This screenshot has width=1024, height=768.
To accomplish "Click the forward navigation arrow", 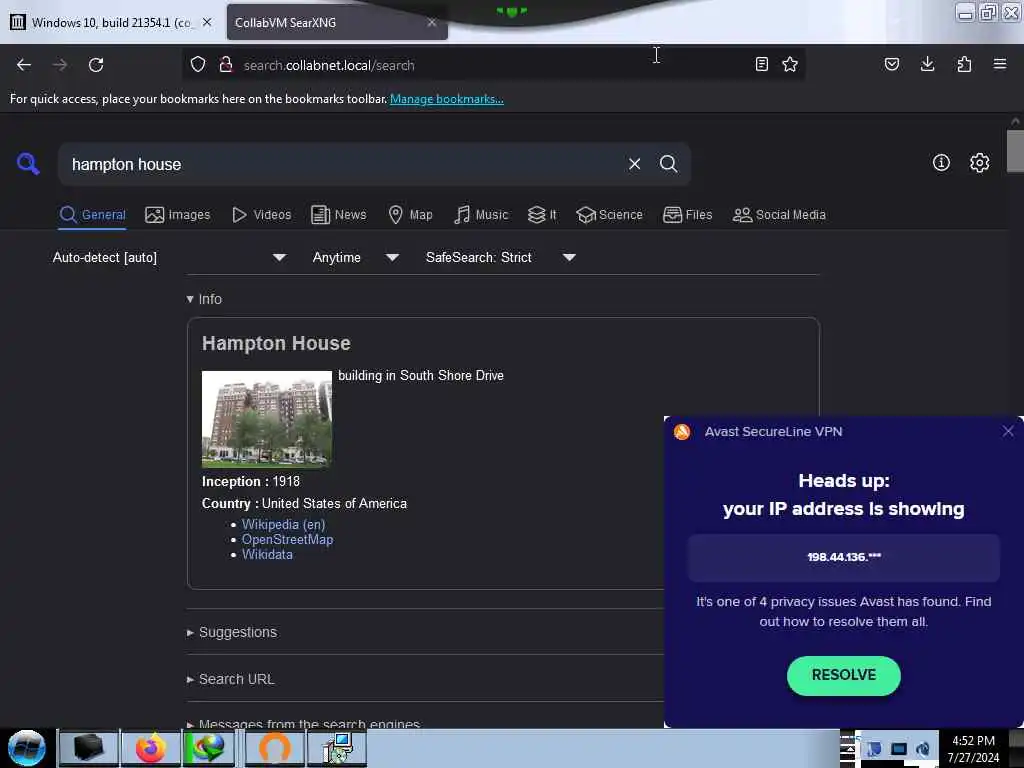I will [x=59, y=65].
